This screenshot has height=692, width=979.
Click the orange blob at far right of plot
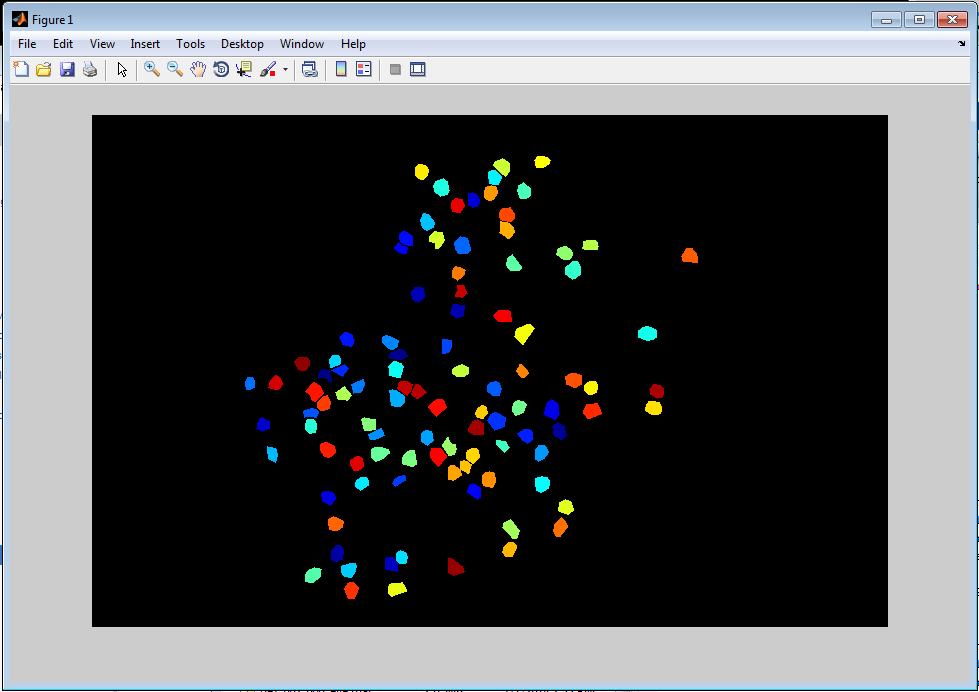689,256
